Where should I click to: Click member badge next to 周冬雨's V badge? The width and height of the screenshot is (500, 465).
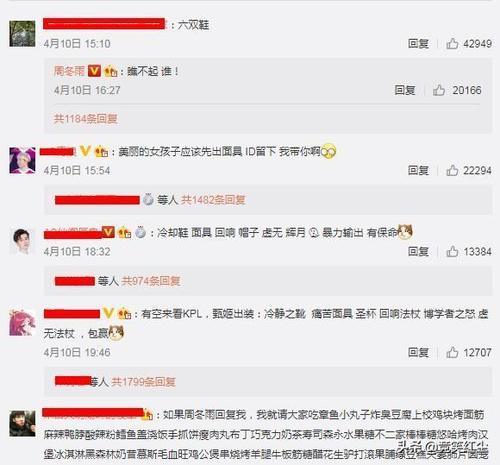pyautogui.click(x=111, y=71)
